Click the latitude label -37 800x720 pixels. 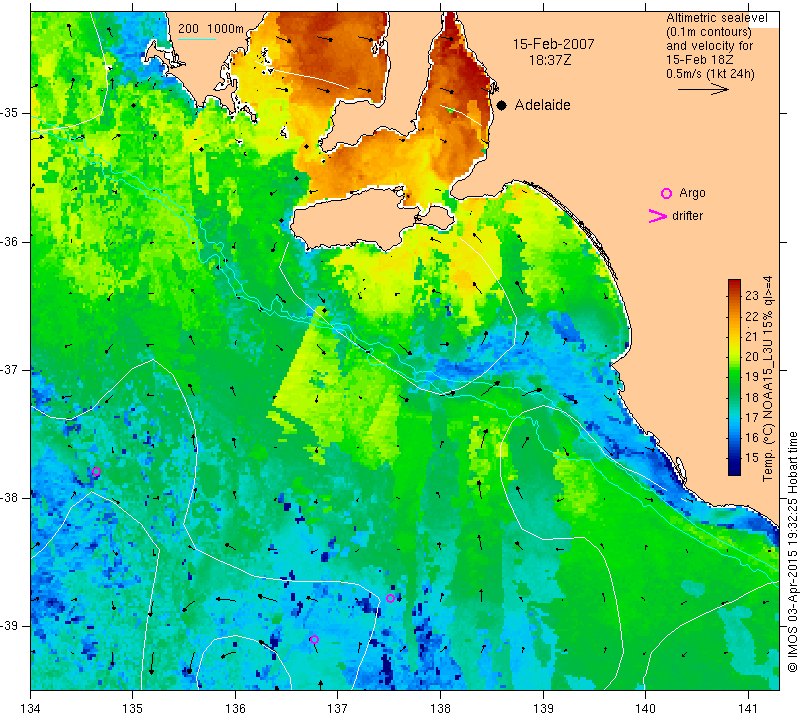pyautogui.click(x=9, y=369)
